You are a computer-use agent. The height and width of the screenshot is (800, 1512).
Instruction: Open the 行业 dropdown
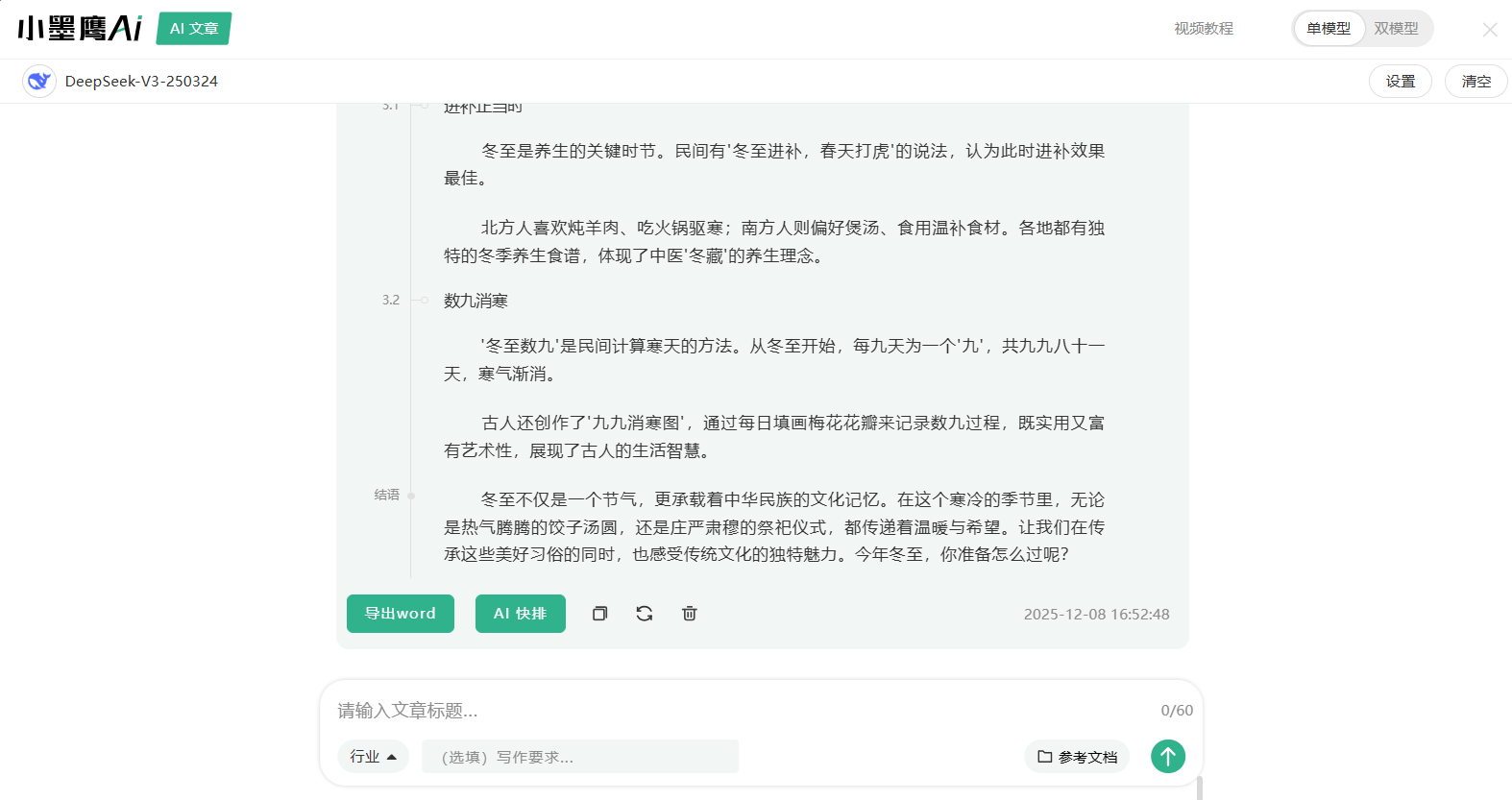click(374, 757)
